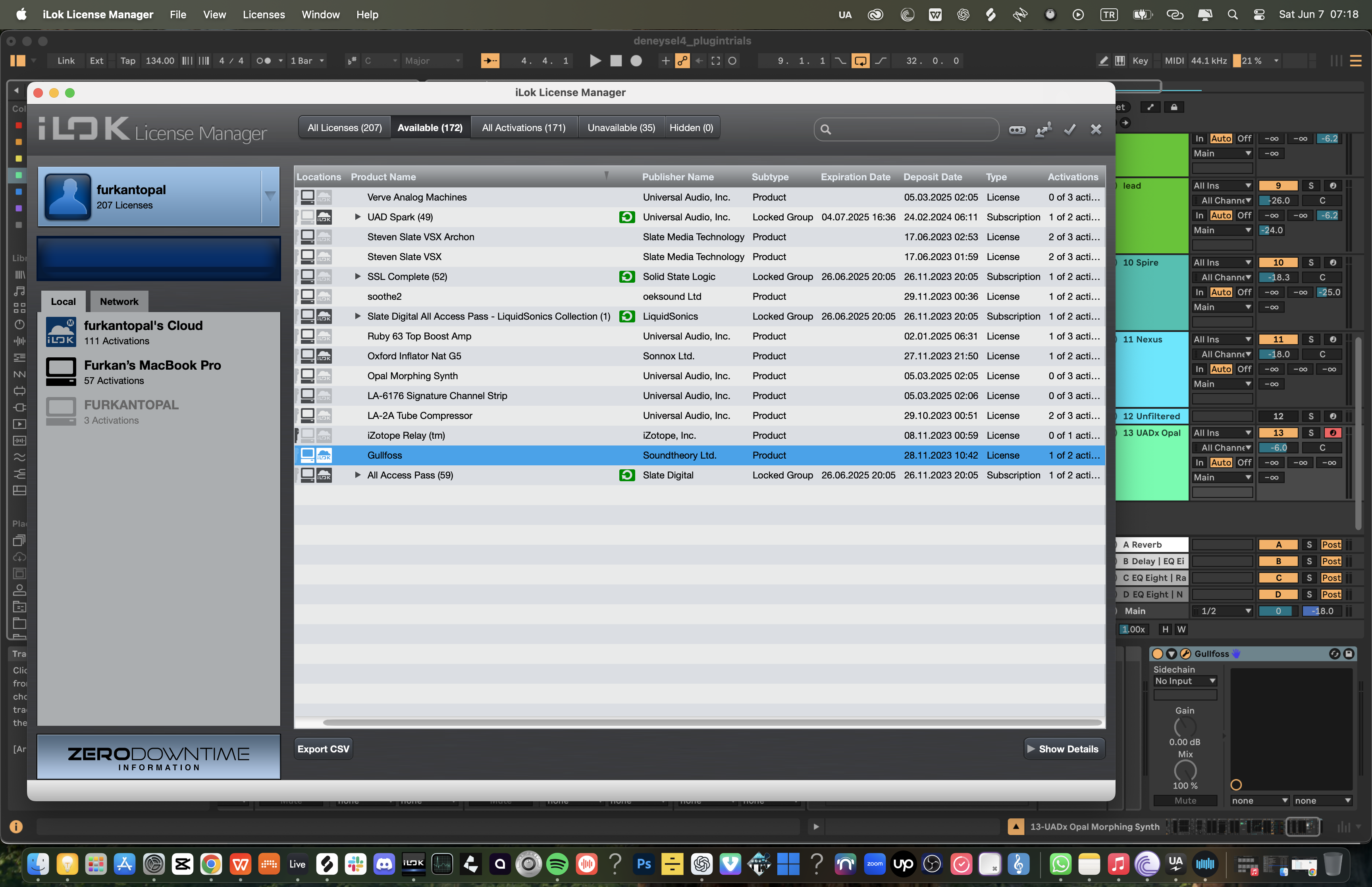Open Discord from the Dock
The width and height of the screenshot is (1372, 887).
(x=384, y=864)
